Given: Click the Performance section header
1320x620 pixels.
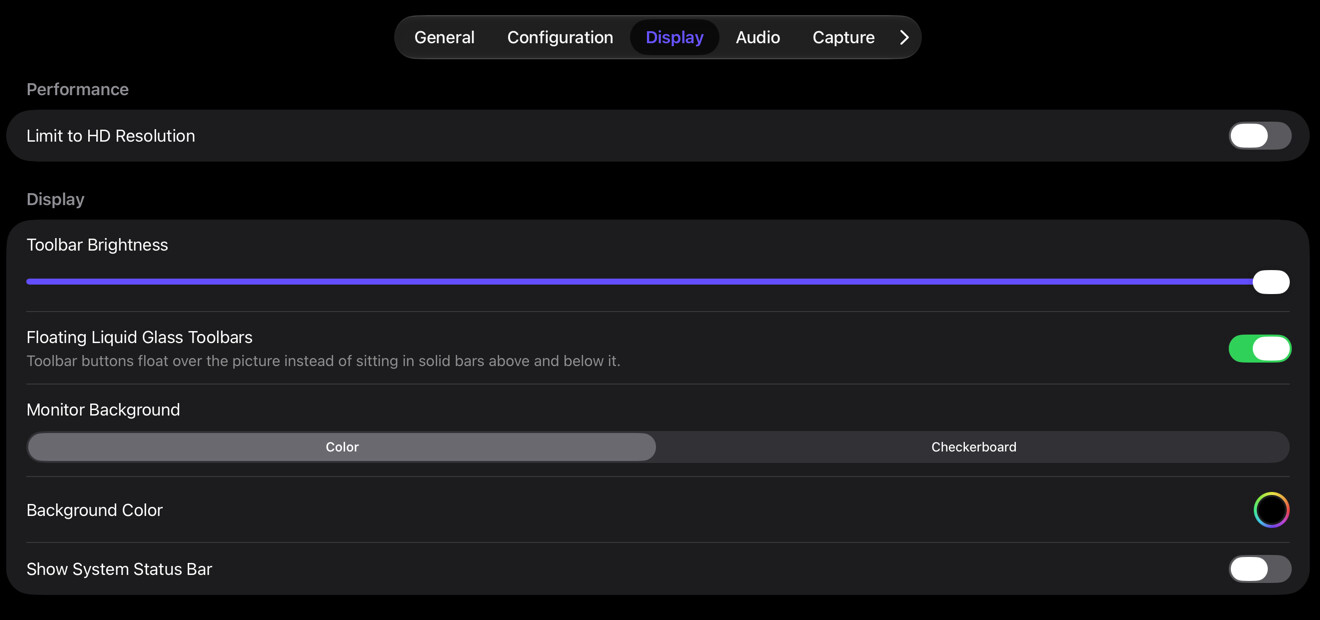Looking at the screenshot, I should coord(77,89).
